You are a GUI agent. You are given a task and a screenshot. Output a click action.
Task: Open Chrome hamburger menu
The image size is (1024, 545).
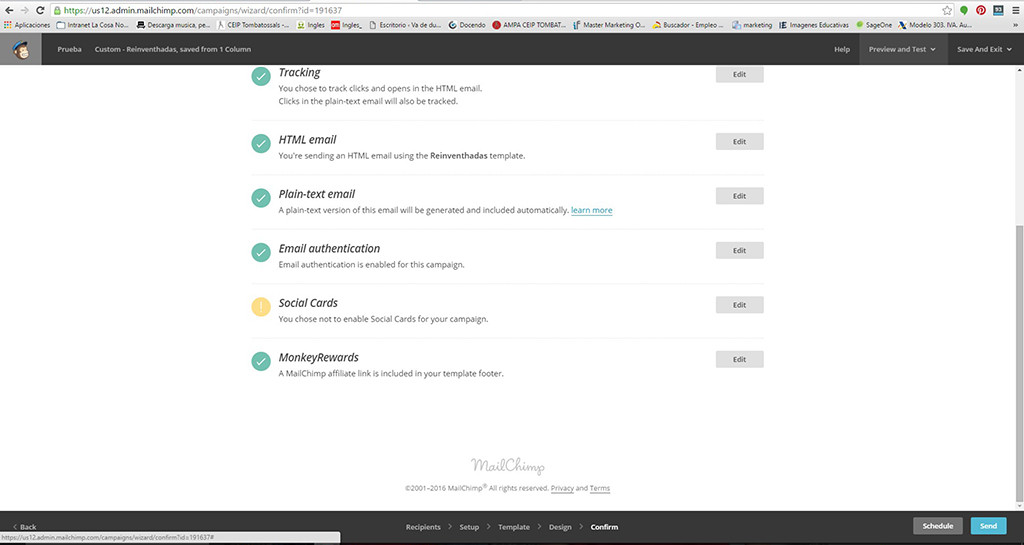point(1016,10)
